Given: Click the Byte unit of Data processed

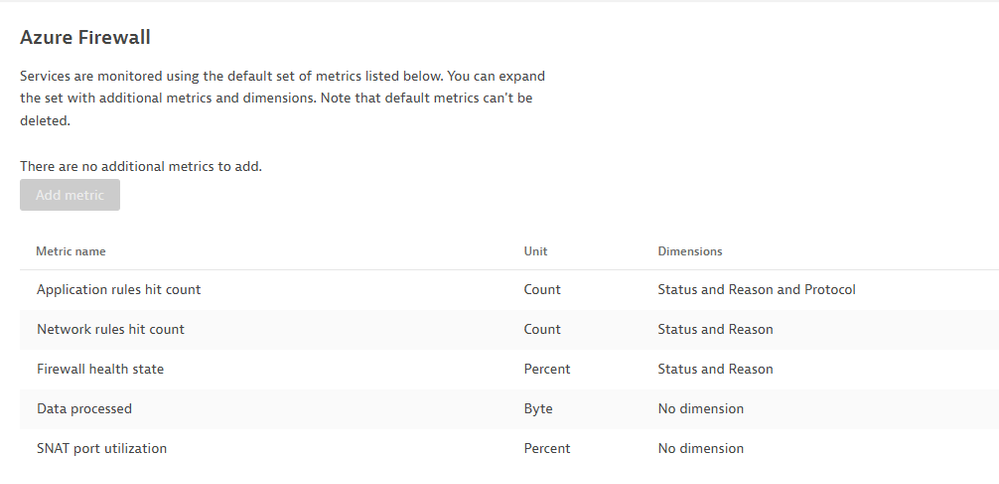Looking at the screenshot, I should (x=538, y=409).
